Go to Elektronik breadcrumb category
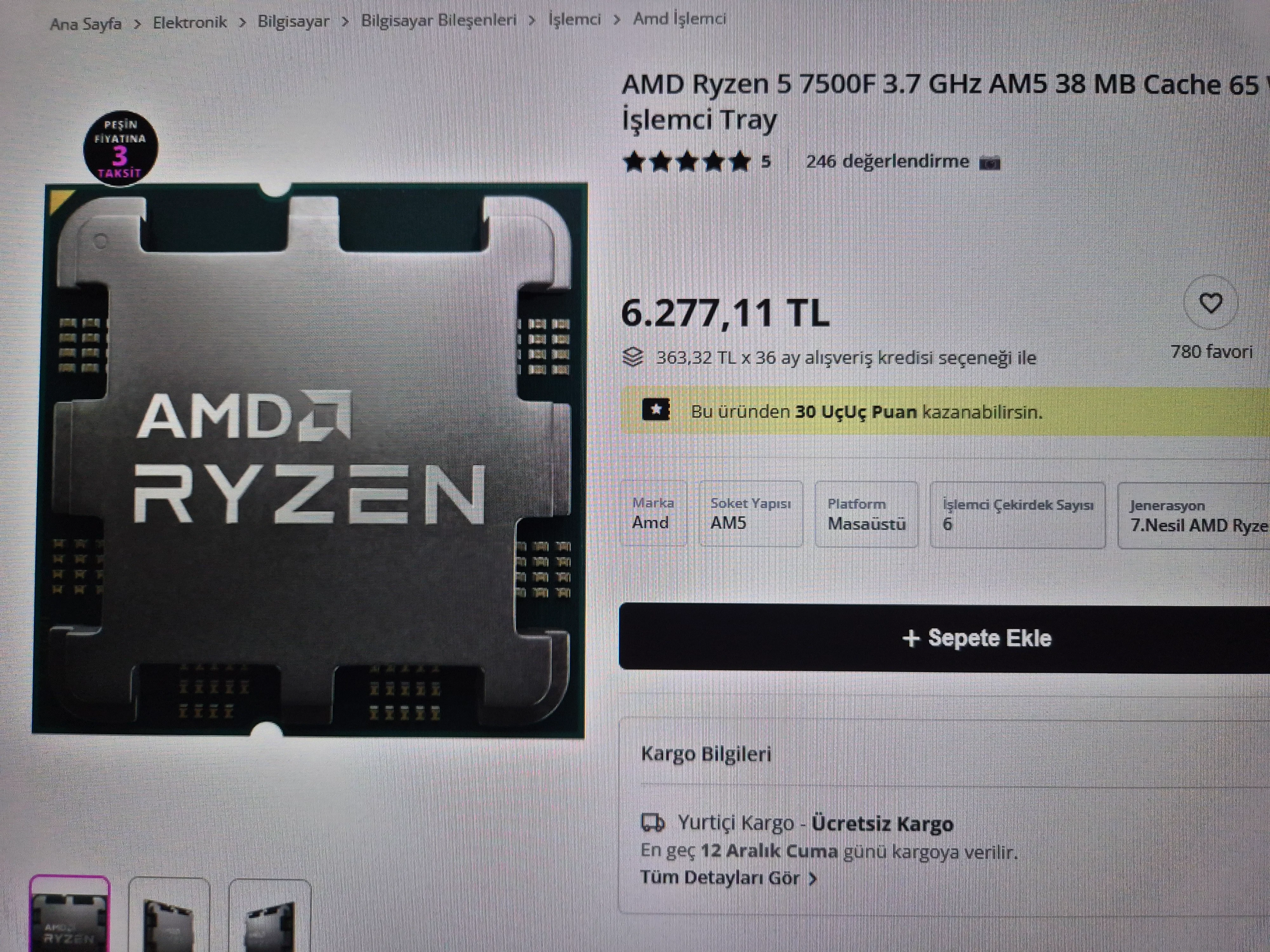The image size is (1270, 952). 190,23
